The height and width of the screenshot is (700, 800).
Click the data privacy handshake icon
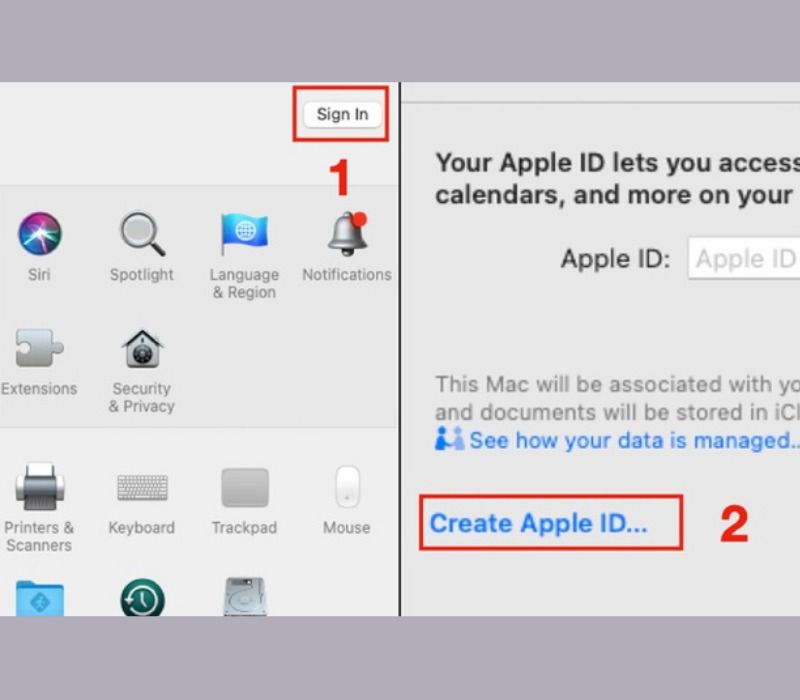(x=449, y=439)
